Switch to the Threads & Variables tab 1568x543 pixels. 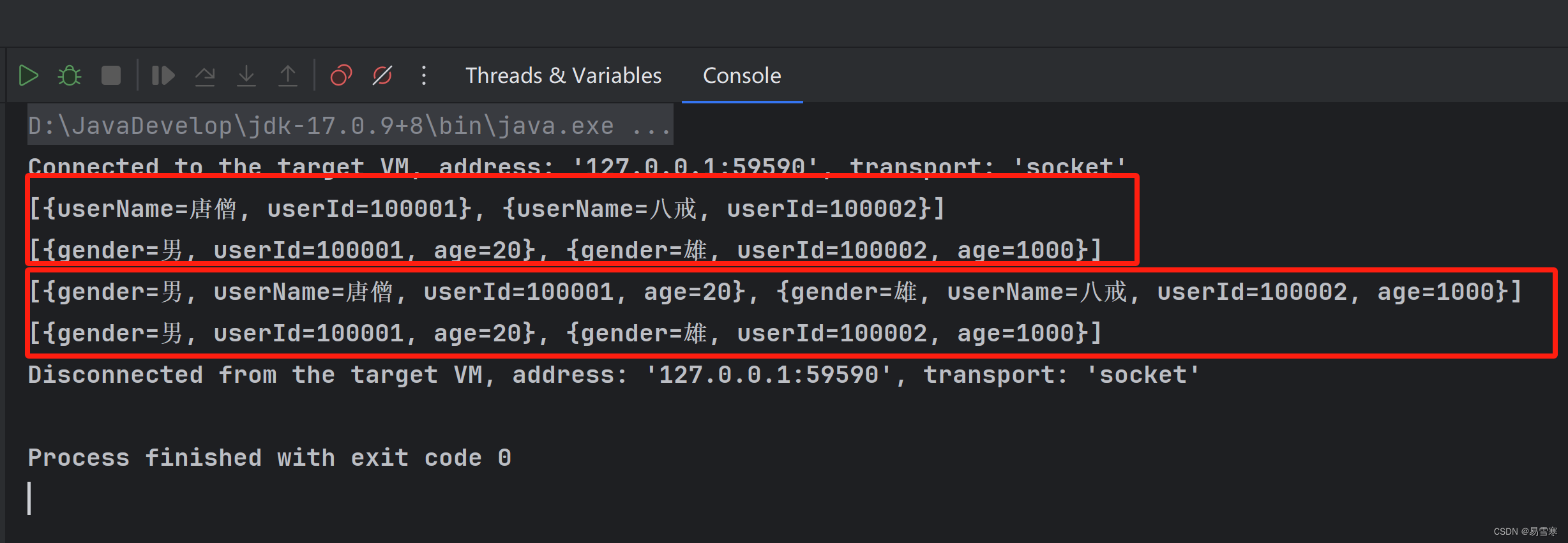pos(563,76)
